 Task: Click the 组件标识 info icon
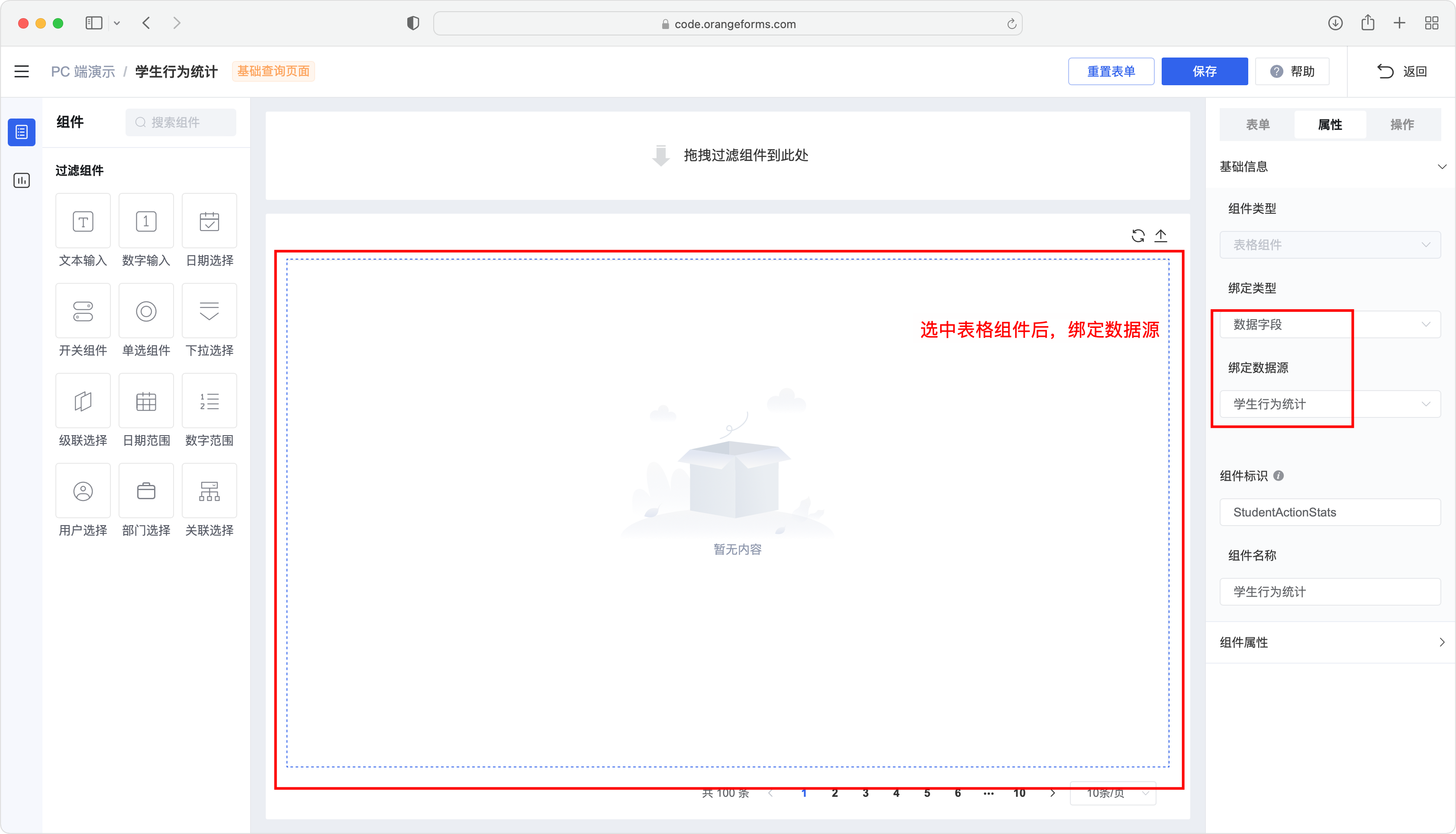pyautogui.click(x=1279, y=475)
